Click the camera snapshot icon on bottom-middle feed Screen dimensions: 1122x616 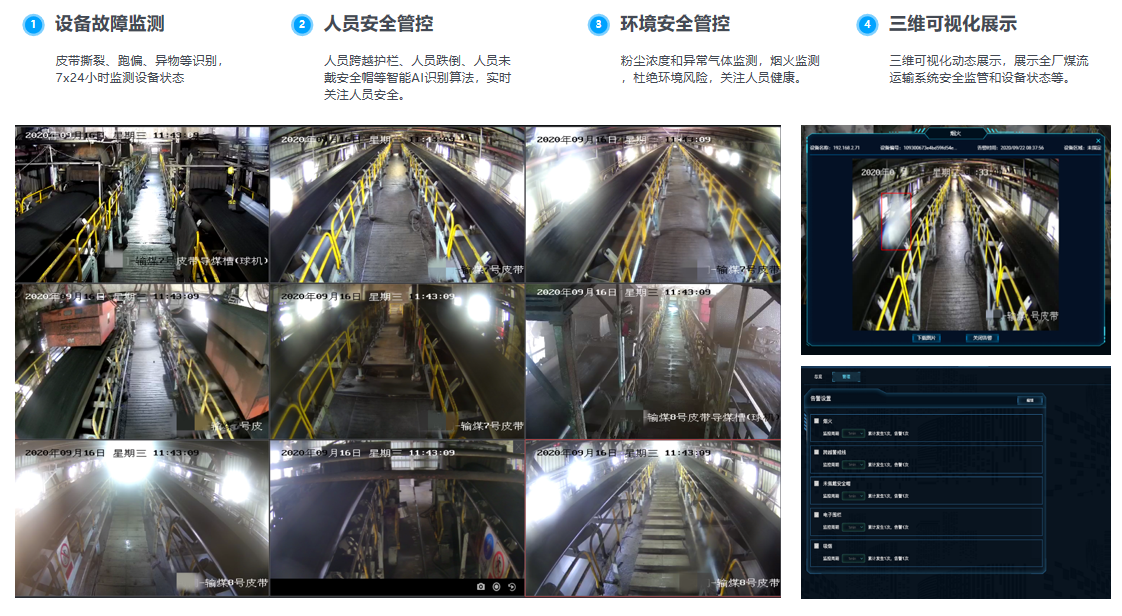point(480,587)
